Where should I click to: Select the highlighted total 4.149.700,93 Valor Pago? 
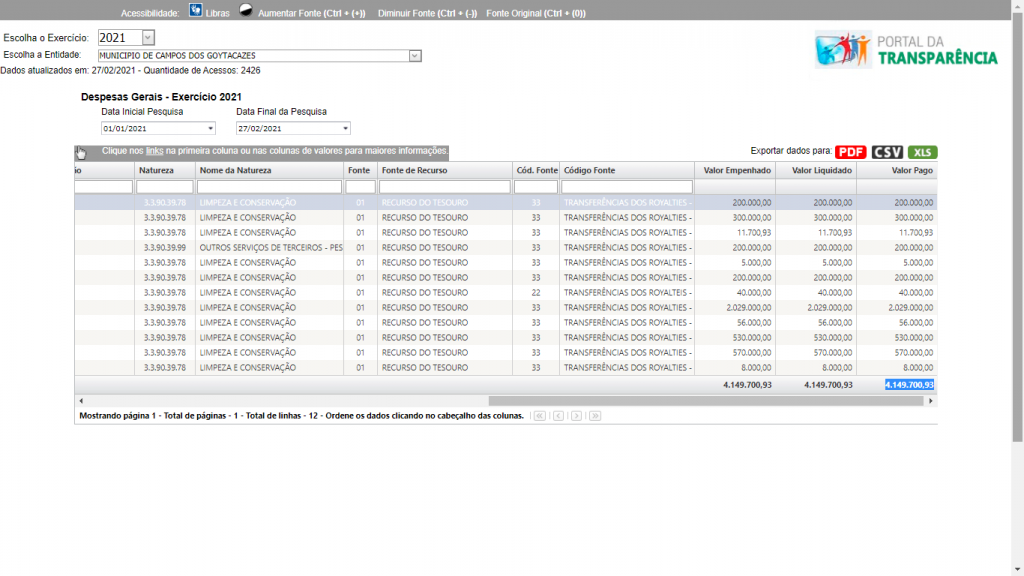pos(909,385)
